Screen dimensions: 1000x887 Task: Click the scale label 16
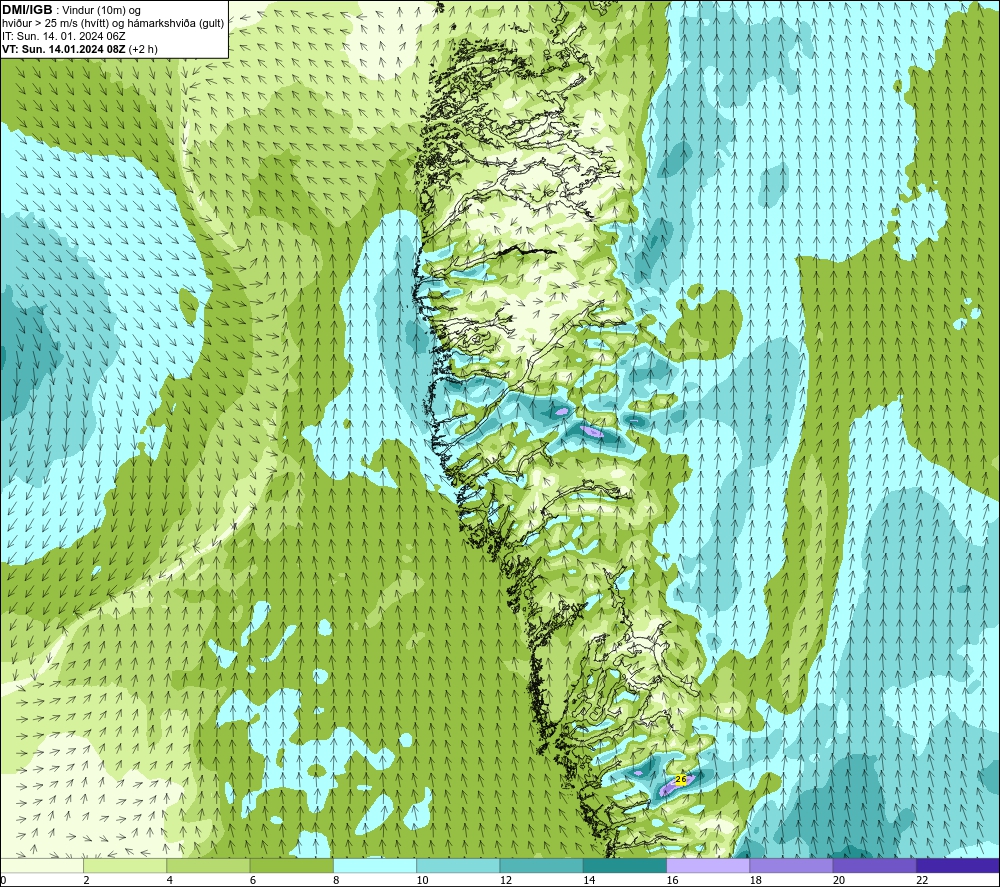[x=672, y=880]
